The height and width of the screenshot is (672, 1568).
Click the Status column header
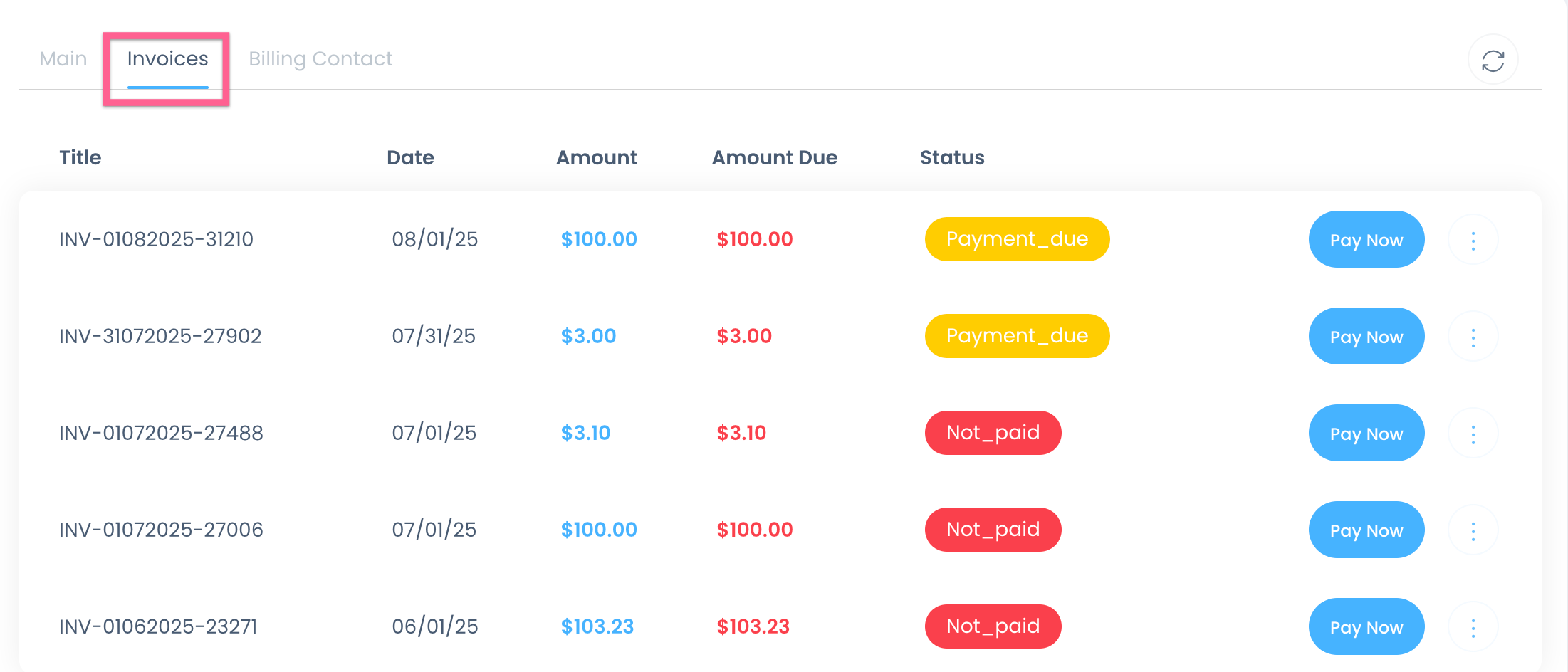click(x=951, y=157)
